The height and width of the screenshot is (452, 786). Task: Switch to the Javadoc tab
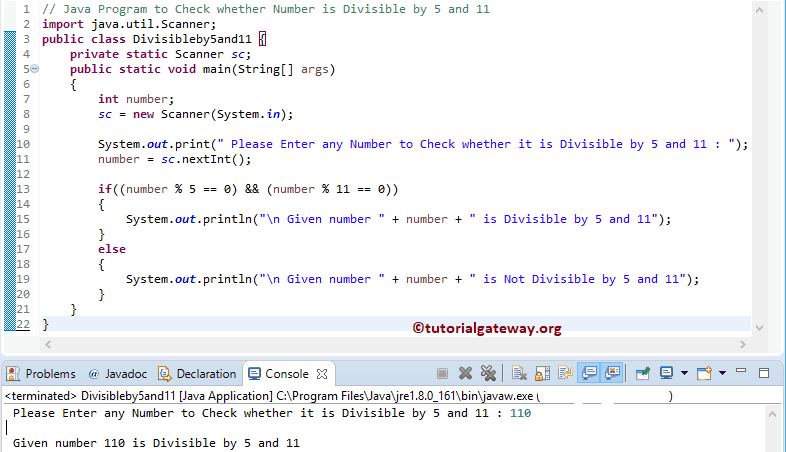point(118,374)
